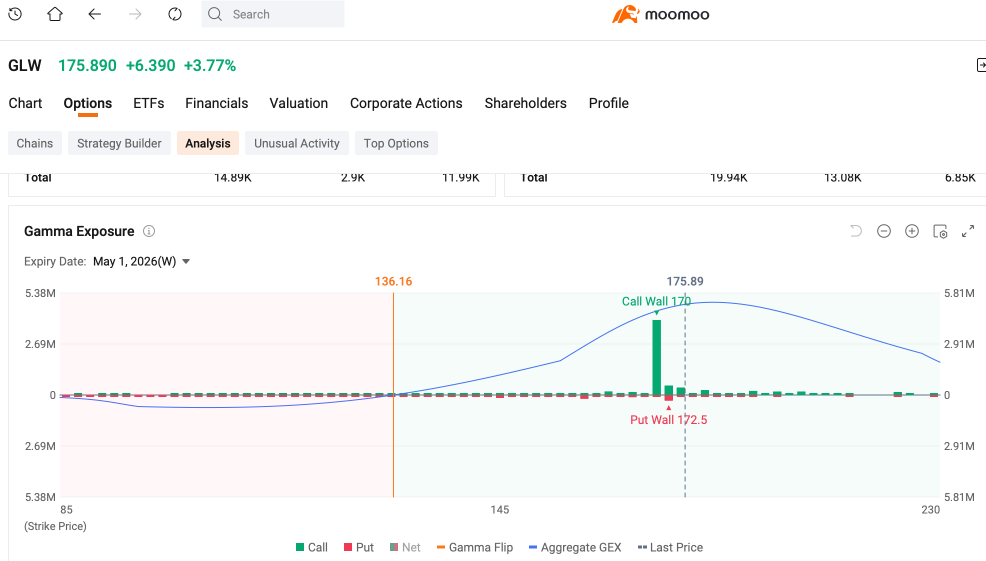The image size is (986, 561).
Task: Toggle Put series in legend
Action: (358, 547)
